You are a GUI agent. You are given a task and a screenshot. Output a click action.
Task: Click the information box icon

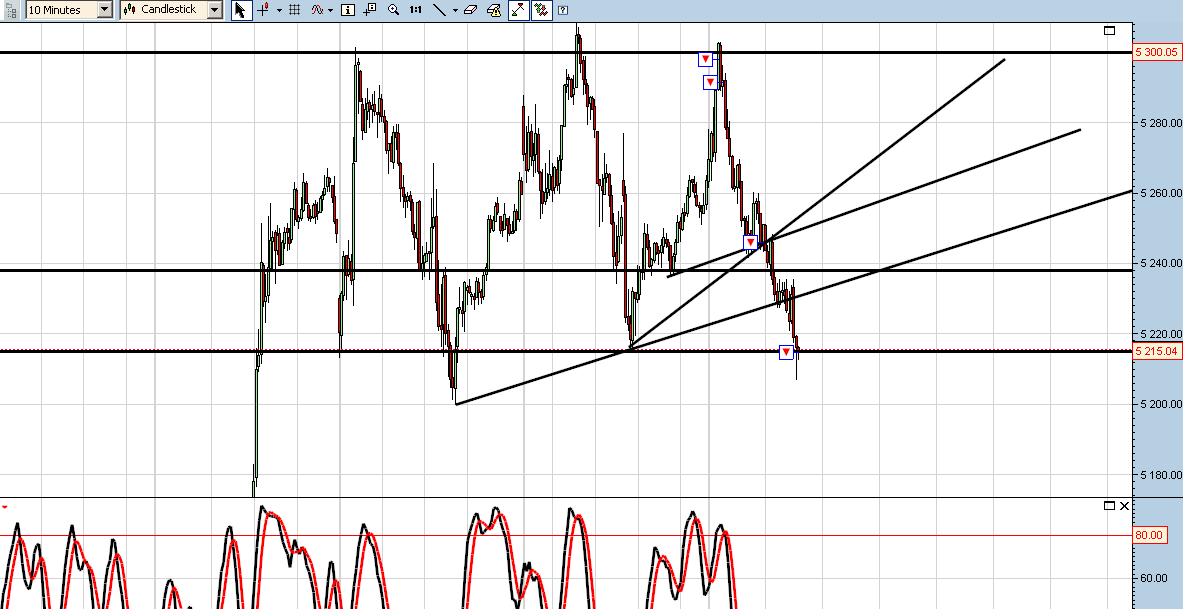(x=348, y=10)
